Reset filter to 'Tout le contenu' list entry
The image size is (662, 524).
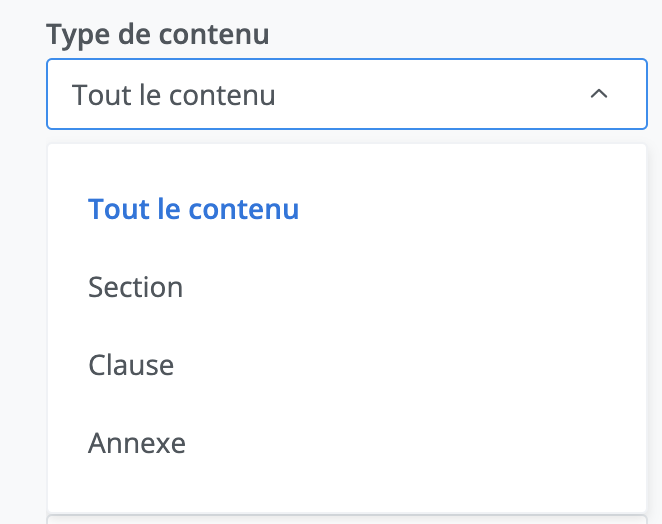pos(193,209)
